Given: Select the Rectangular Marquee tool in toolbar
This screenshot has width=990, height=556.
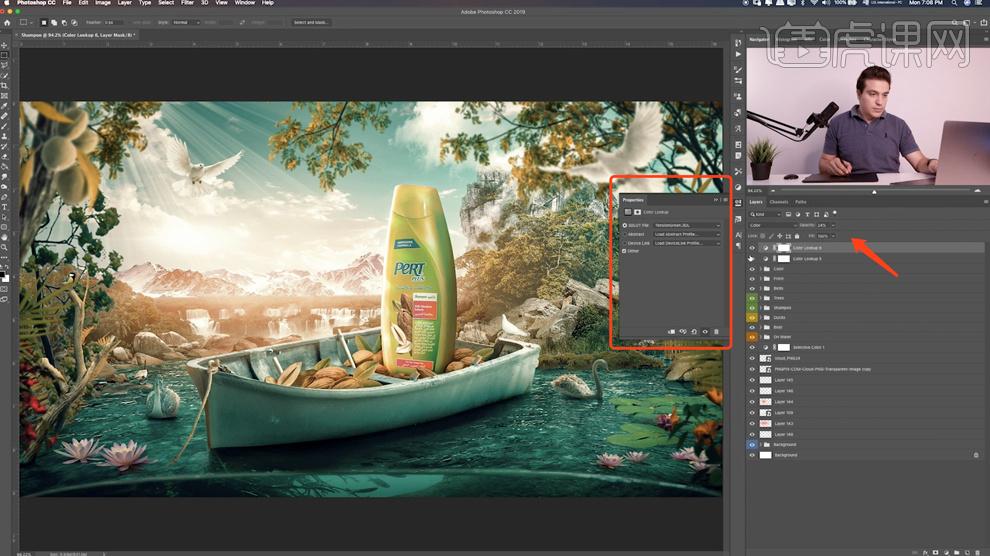Looking at the screenshot, I should point(4,55).
